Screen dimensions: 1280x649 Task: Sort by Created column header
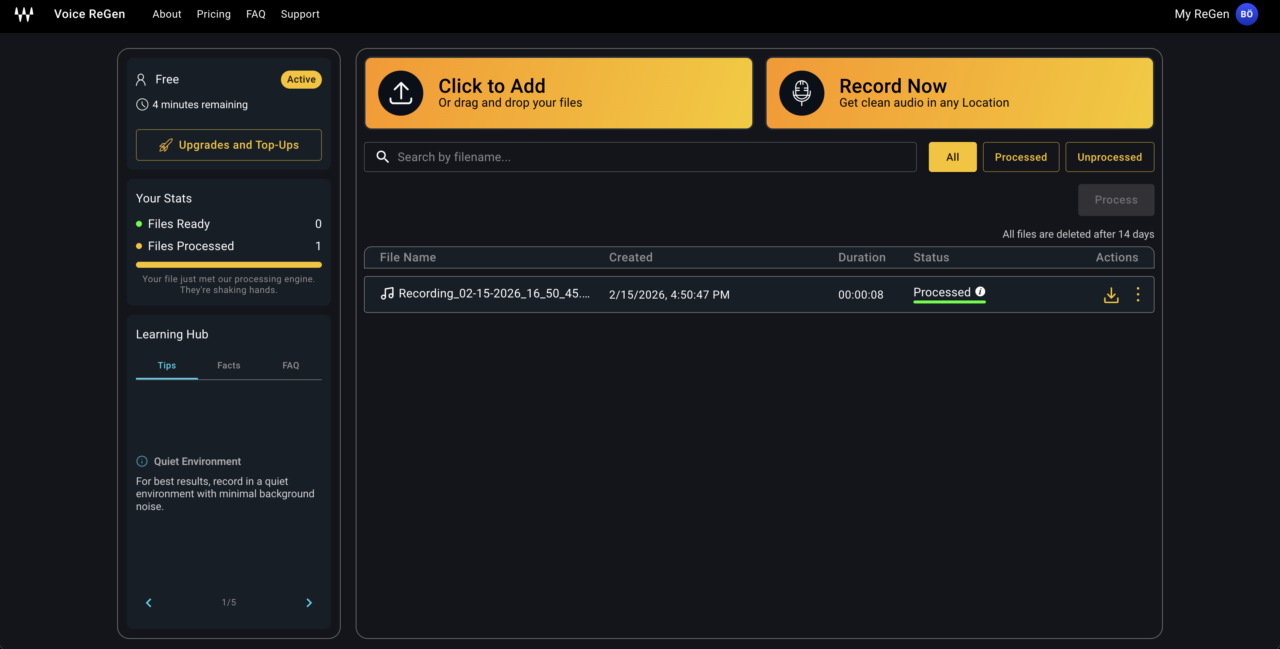tap(631, 257)
